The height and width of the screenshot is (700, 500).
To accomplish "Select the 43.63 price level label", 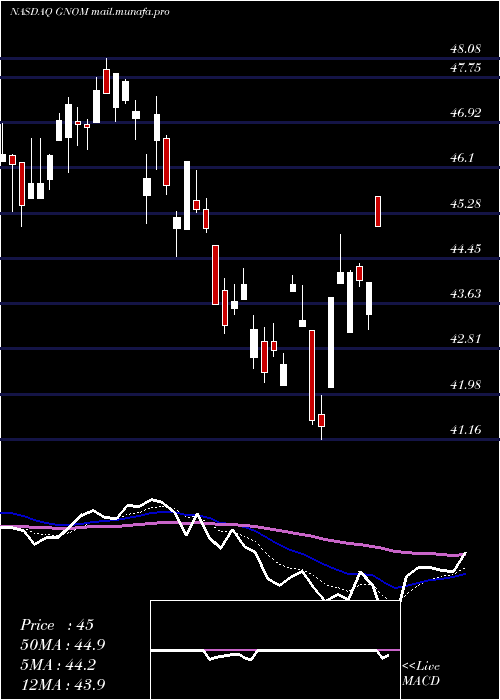I will 466,294.
